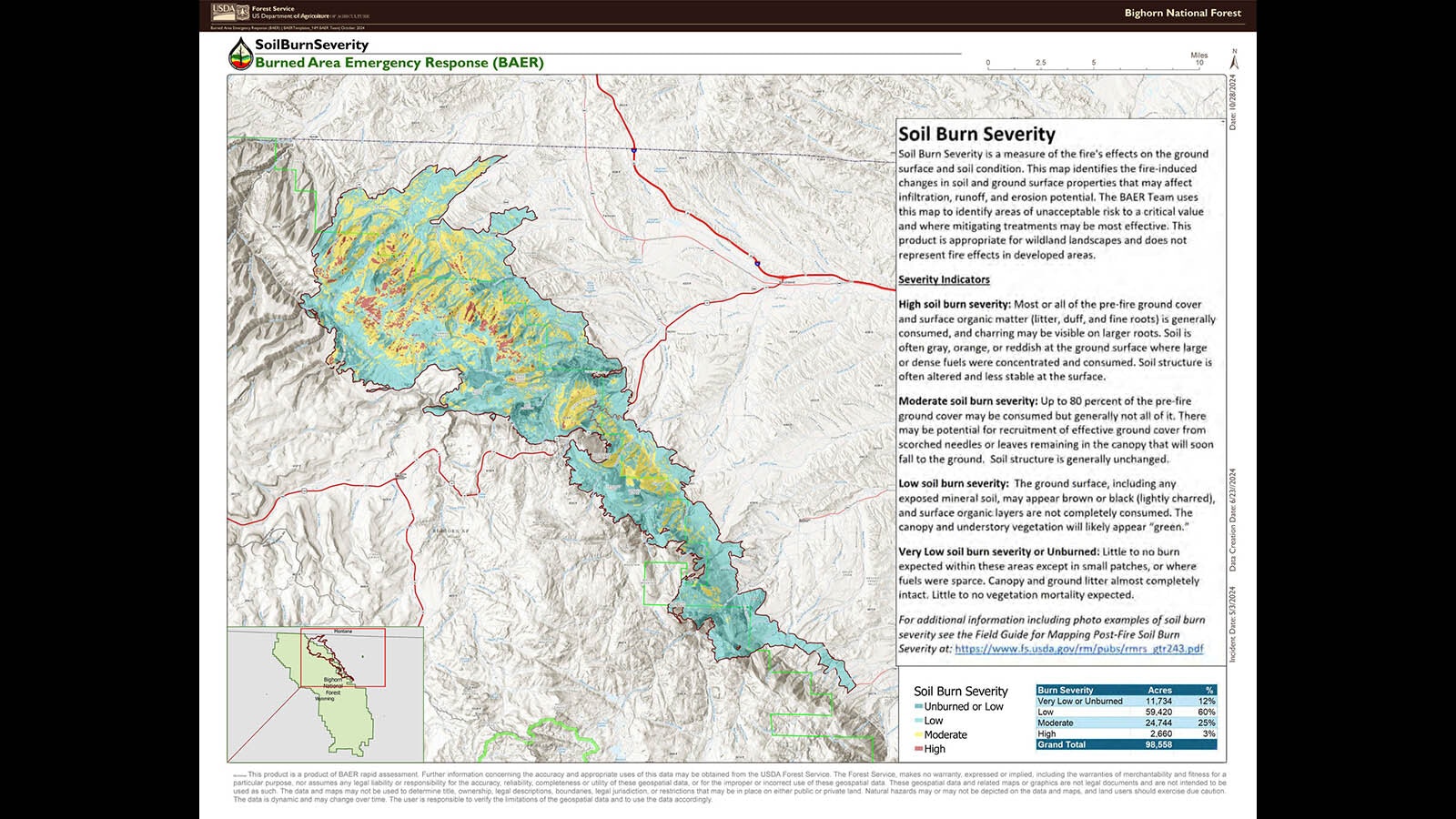Image resolution: width=1456 pixels, height=819 pixels.
Task: Click the 'Grand Total' row label
Action: click(1061, 744)
